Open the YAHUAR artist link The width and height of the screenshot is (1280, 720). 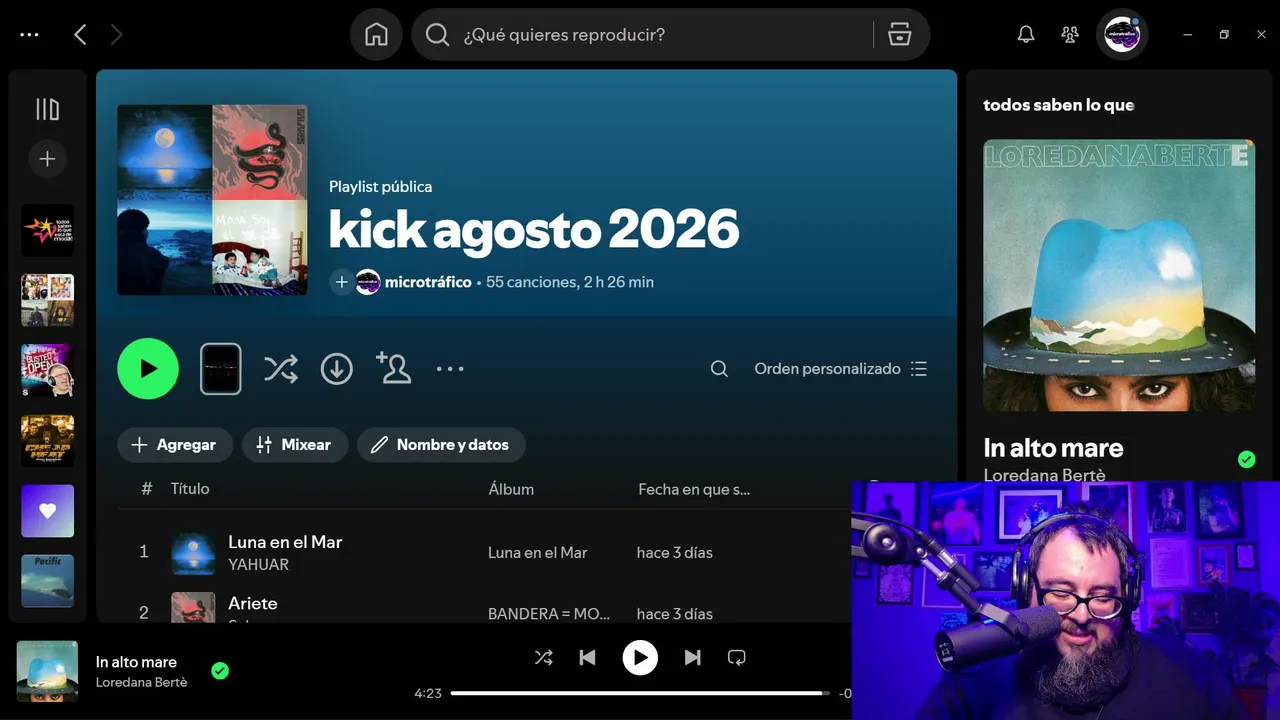258,565
